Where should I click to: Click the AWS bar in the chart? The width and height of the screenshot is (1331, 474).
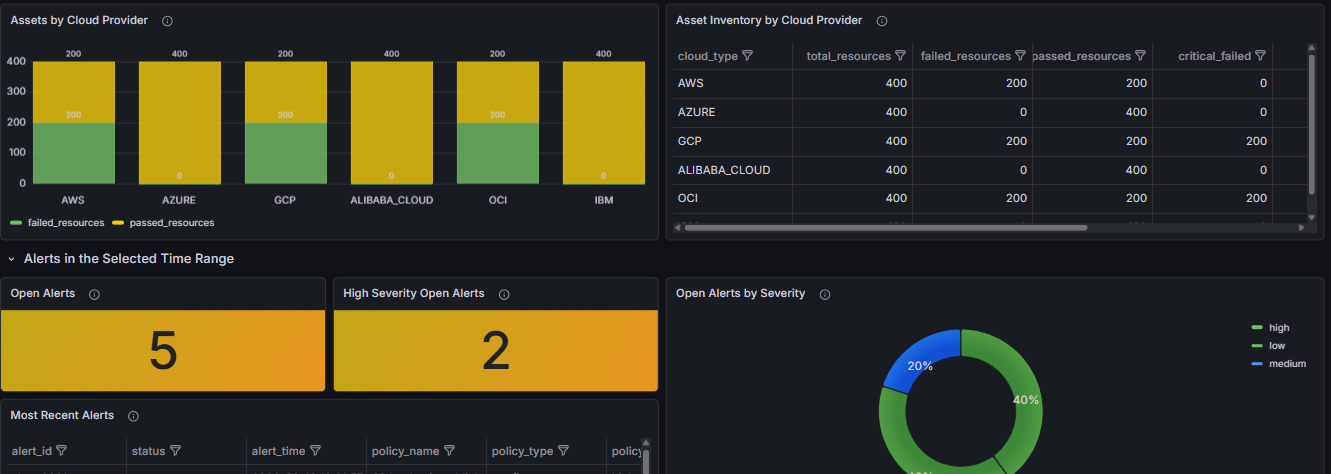coord(73,123)
